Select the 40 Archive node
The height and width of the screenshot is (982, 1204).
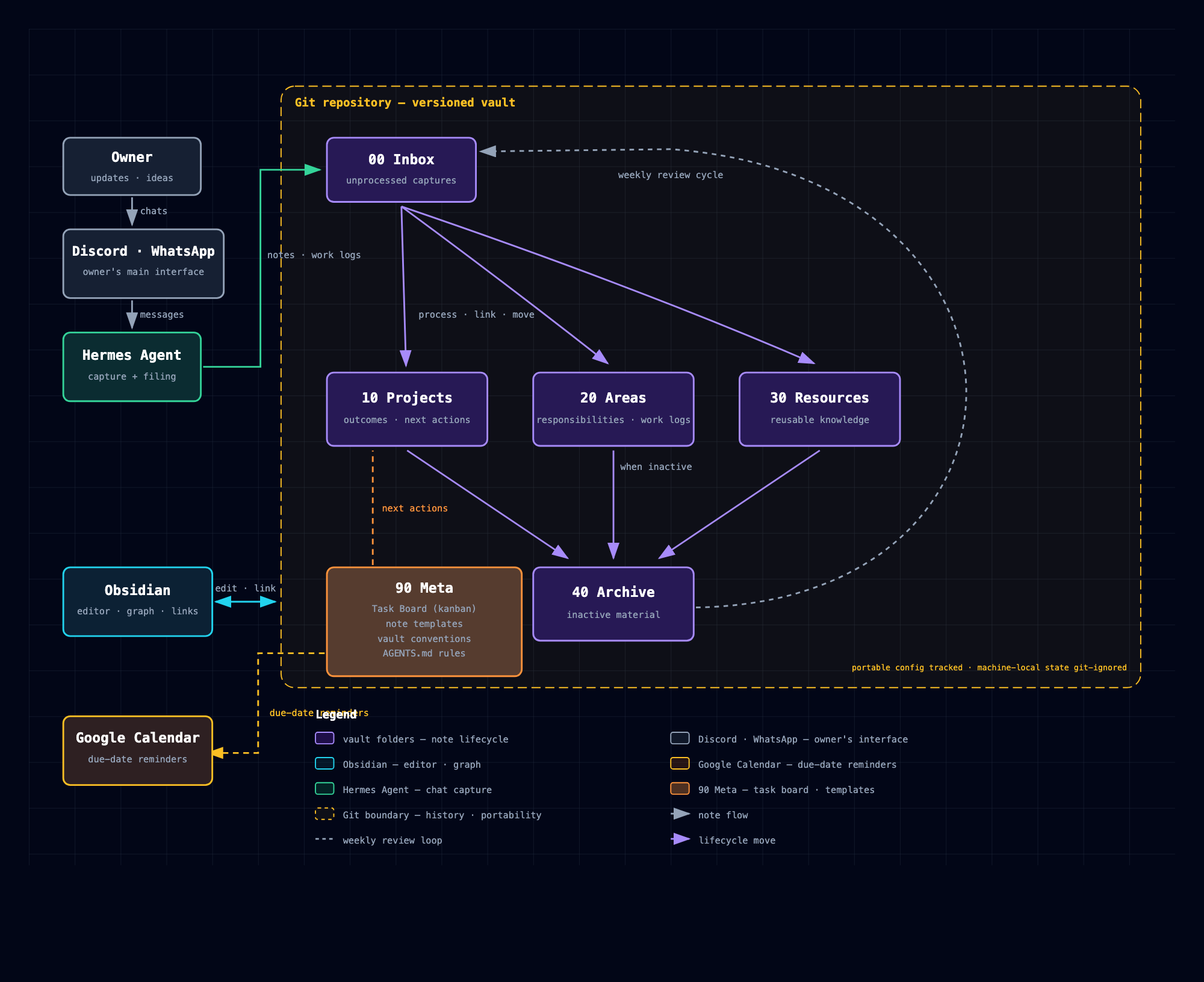point(613,604)
